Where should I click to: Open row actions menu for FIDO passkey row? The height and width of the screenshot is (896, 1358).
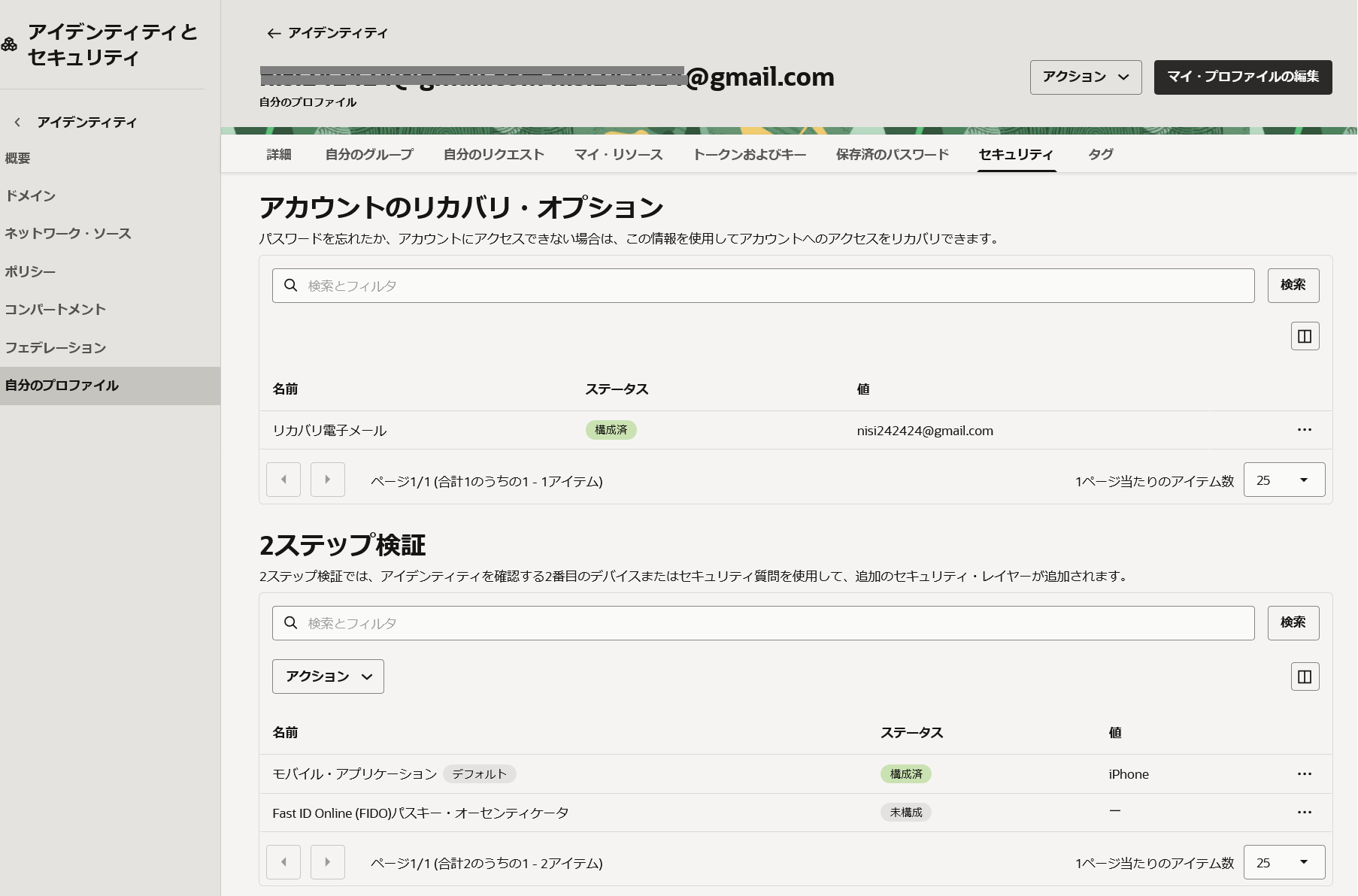(x=1305, y=813)
